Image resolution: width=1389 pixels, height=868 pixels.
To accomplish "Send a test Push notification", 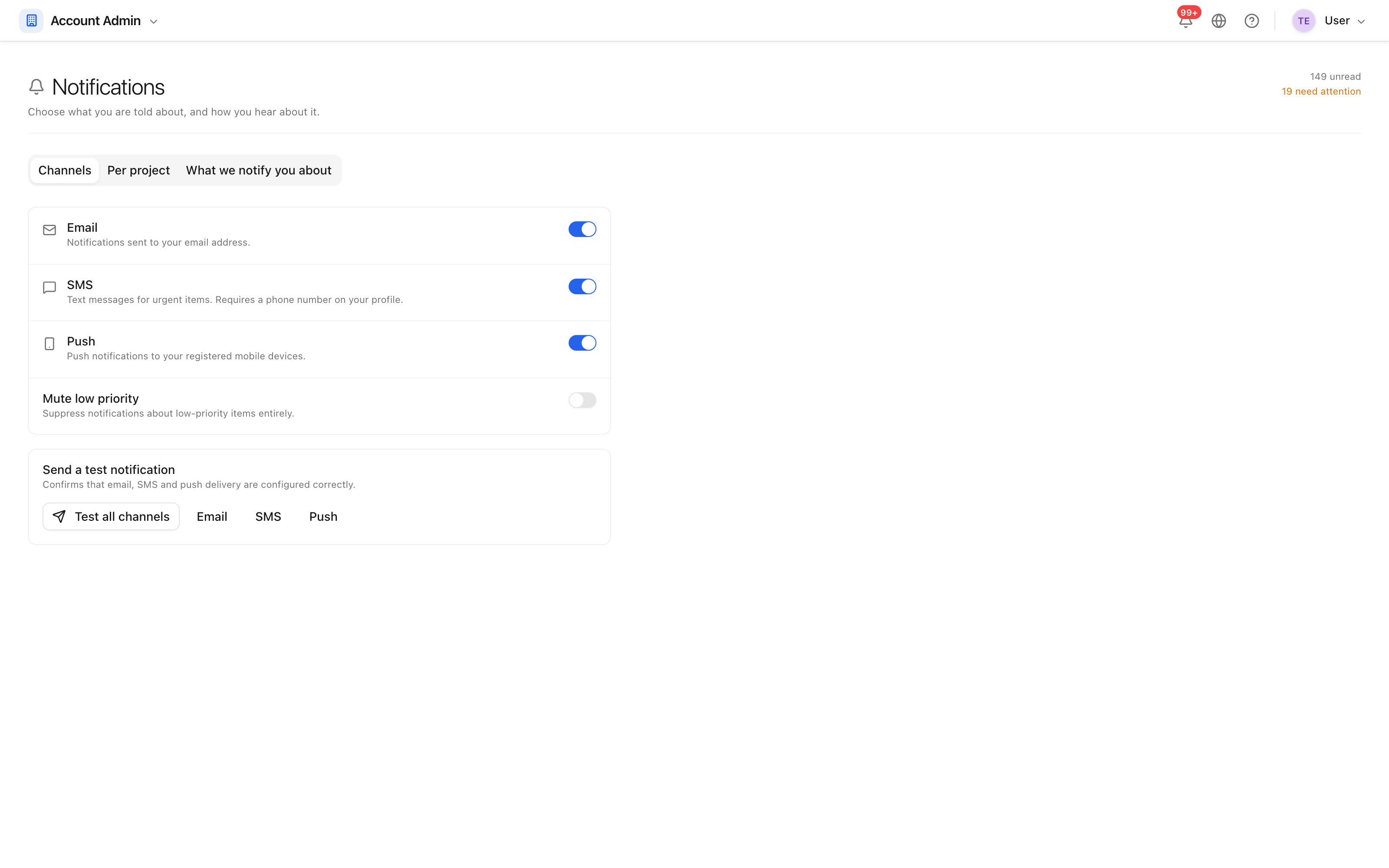I will click(323, 516).
